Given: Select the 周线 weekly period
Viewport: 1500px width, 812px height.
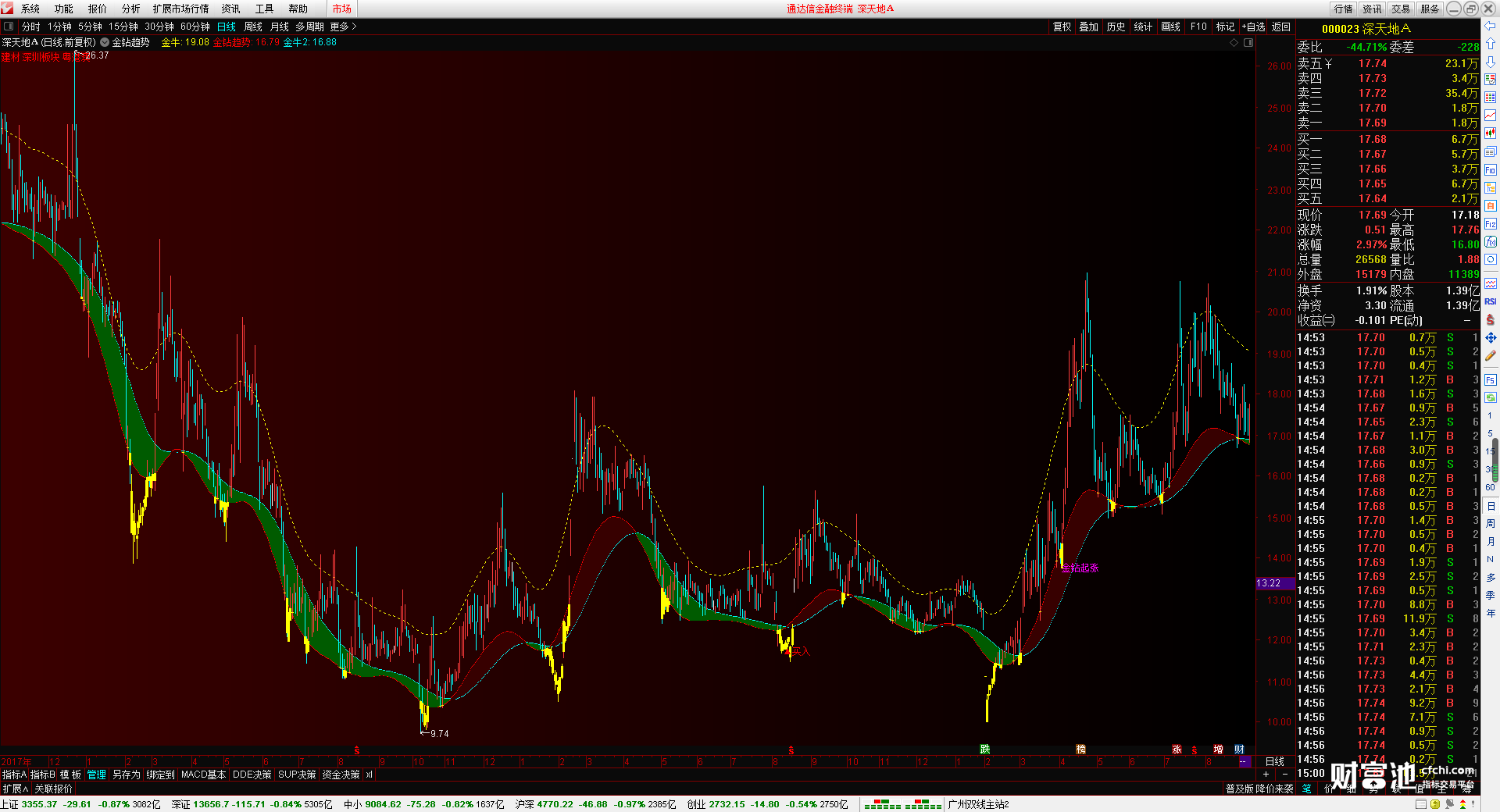Looking at the screenshot, I should point(253,27).
